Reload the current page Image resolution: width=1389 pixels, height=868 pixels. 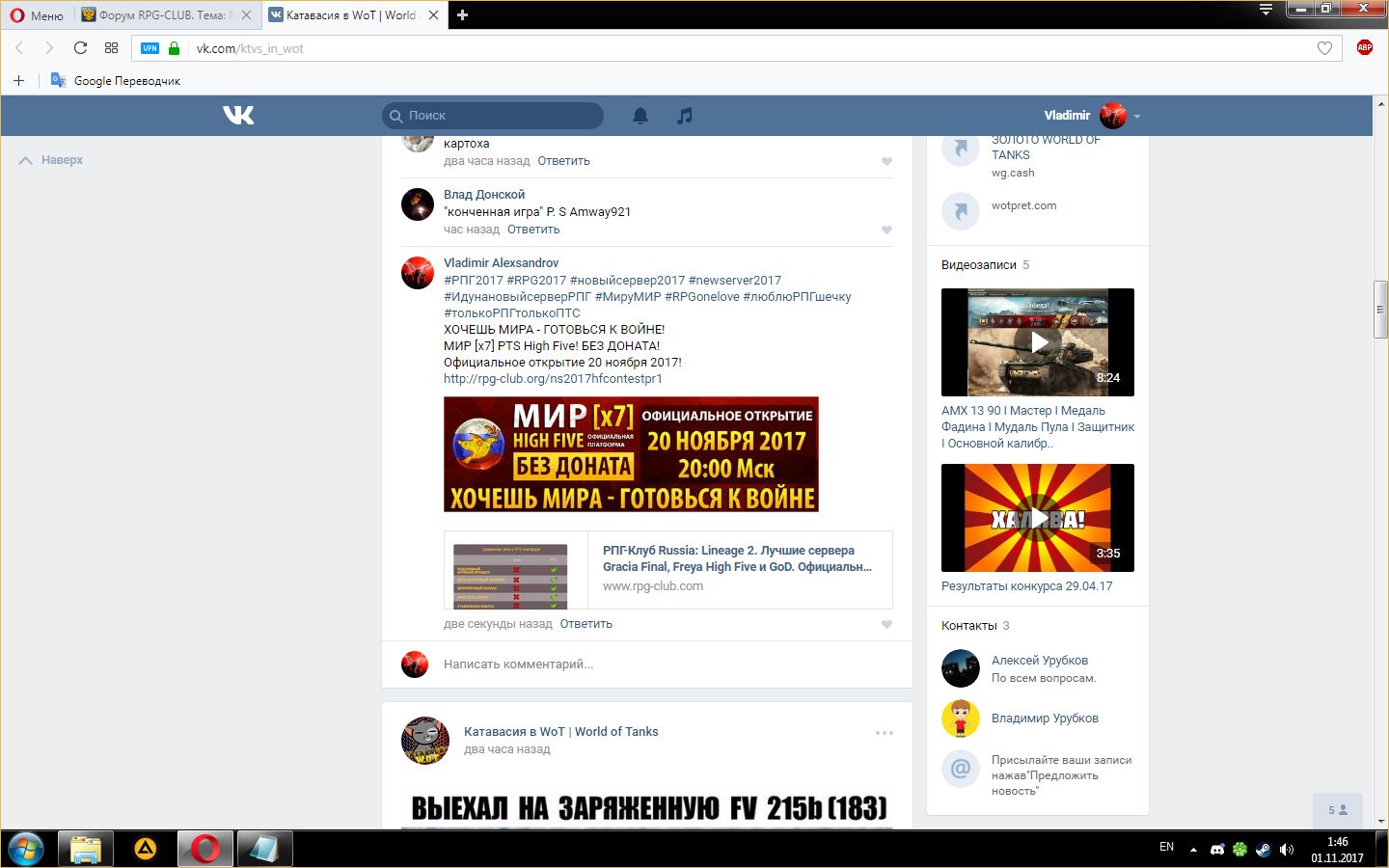pos(80,48)
